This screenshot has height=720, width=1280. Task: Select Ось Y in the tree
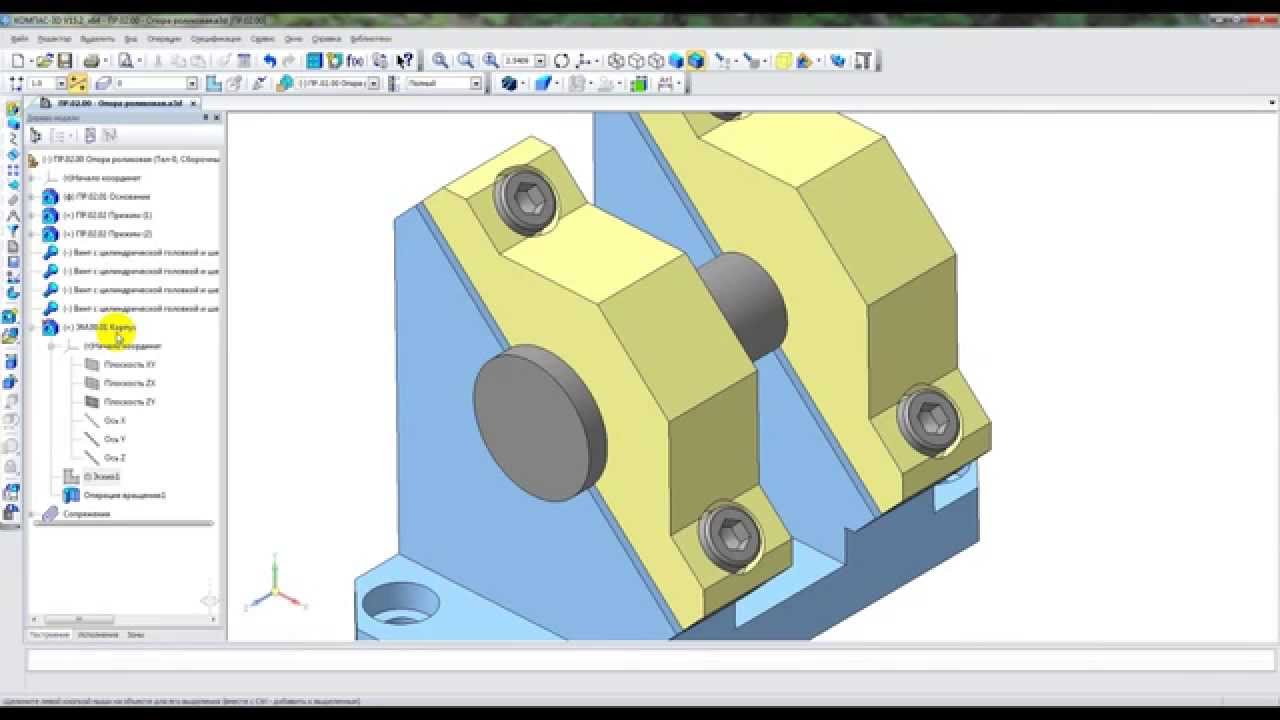pos(114,439)
